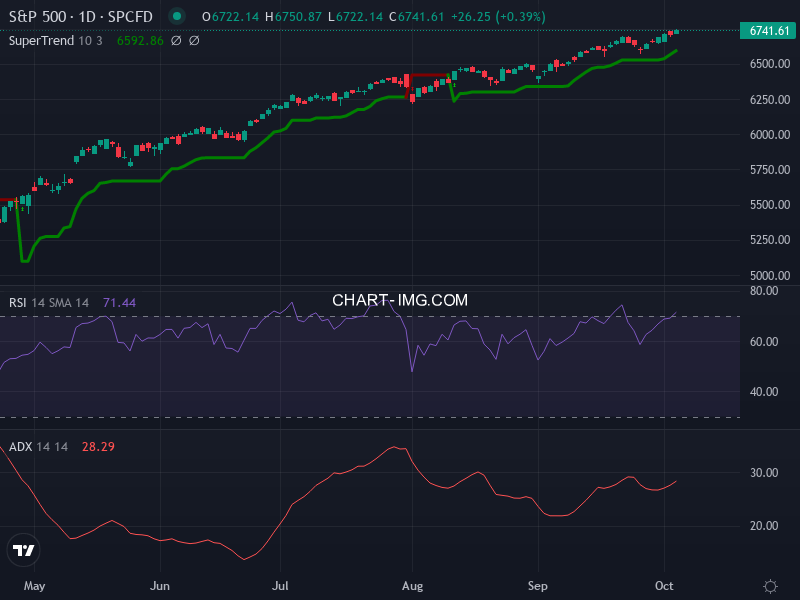Select the ADX 14 14 indicator label
This screenshot has width=800, height=600.
click(x=38, y=446)
